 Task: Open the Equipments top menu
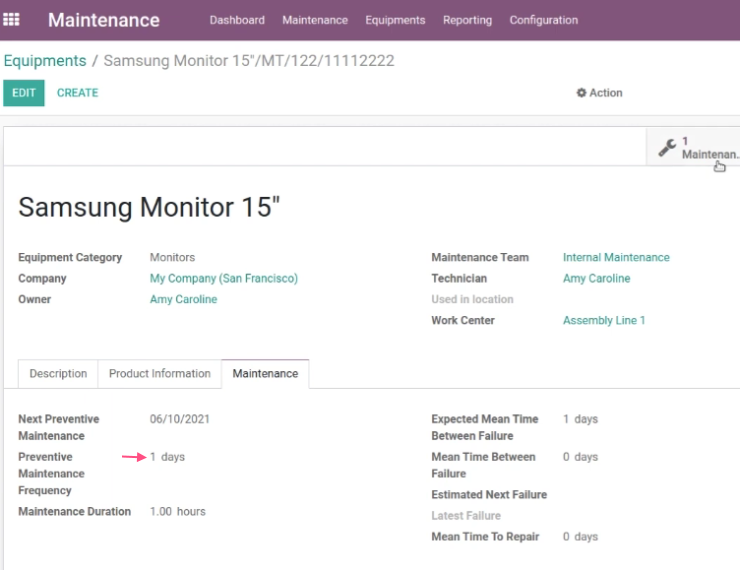coord(395,20)
